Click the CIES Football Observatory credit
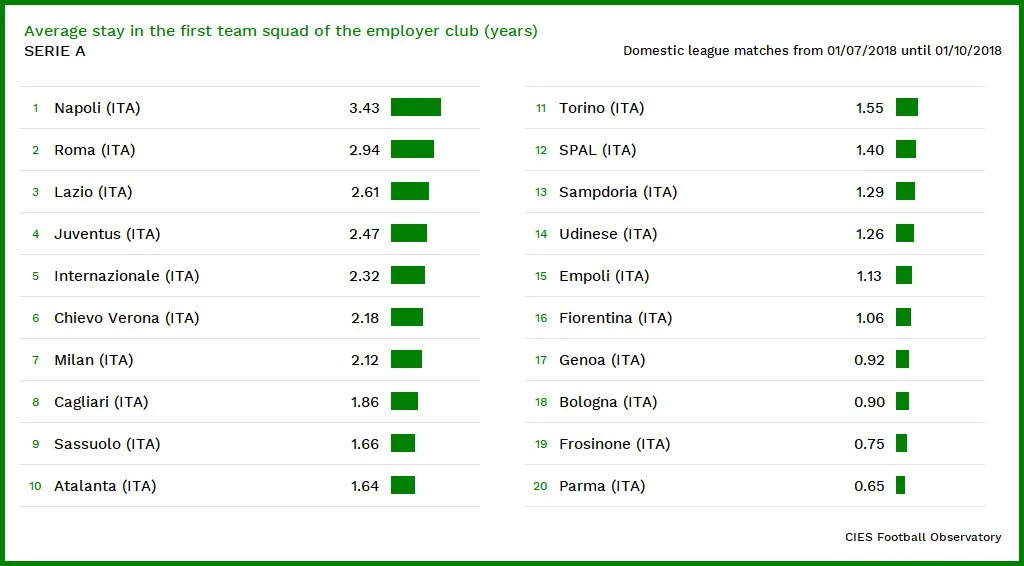This screenshot has height=566, width=1024. (922, 537)
